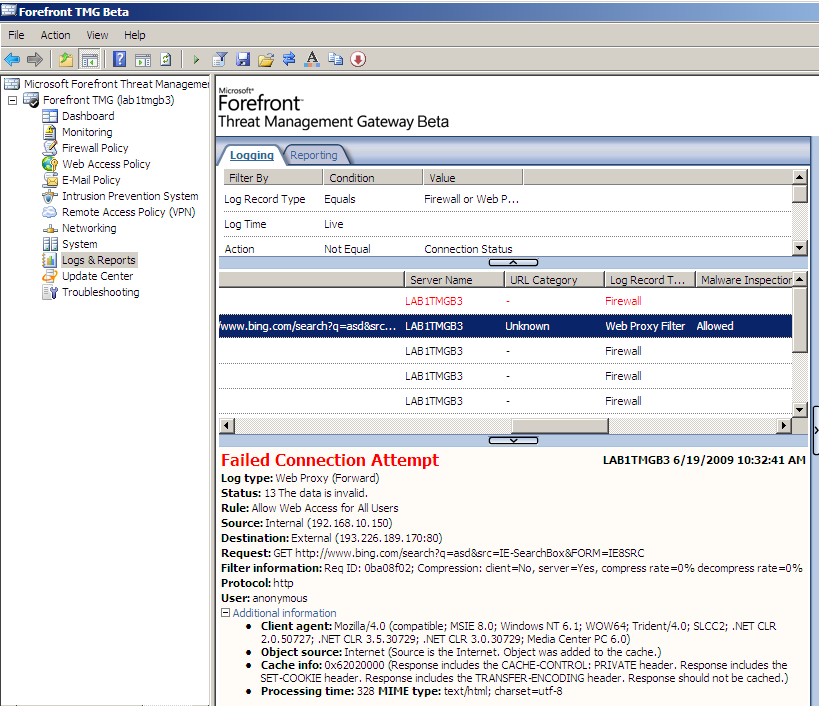This screenshot has height=706, width=819.
Task: Load filter definitions with open-folder icon
Action: (x=266, y=60)
